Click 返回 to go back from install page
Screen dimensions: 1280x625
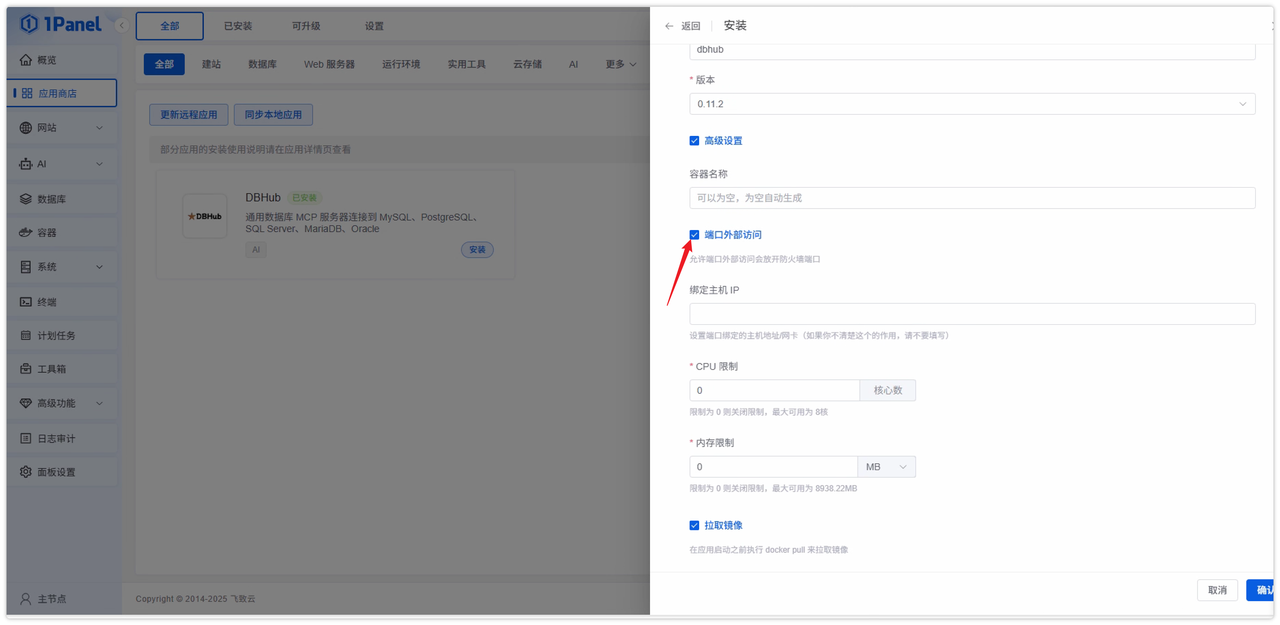(688, 25)
